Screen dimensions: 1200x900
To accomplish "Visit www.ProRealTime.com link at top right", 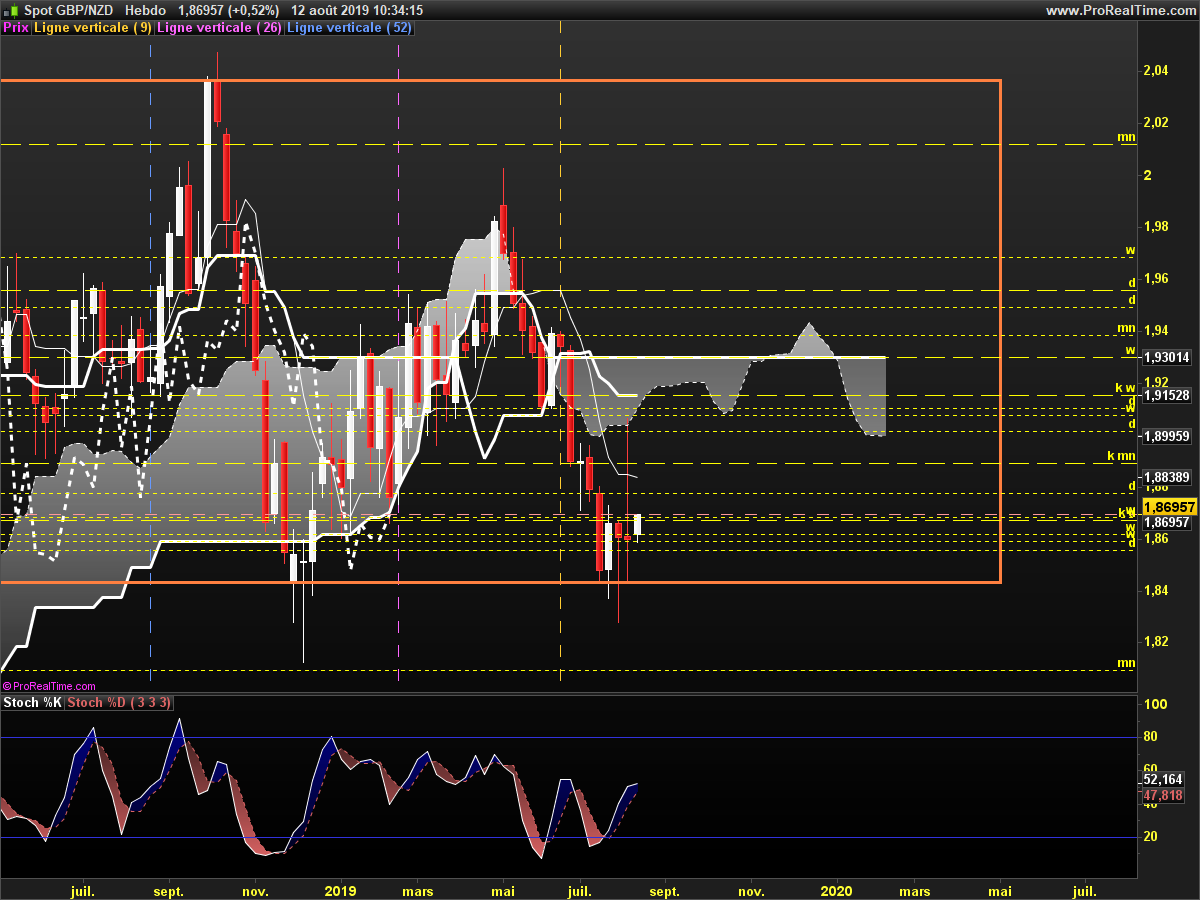I will (1119, 10).
